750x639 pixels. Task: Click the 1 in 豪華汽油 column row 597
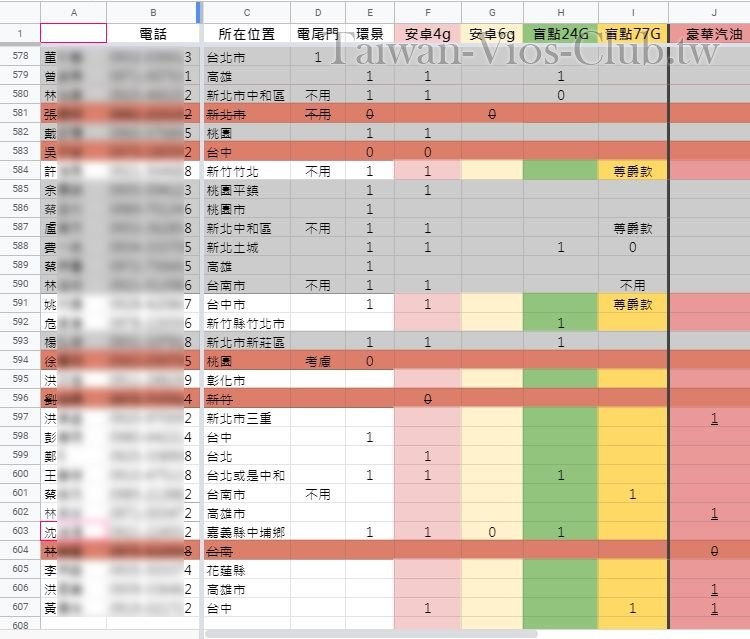[x=714, y=418]
